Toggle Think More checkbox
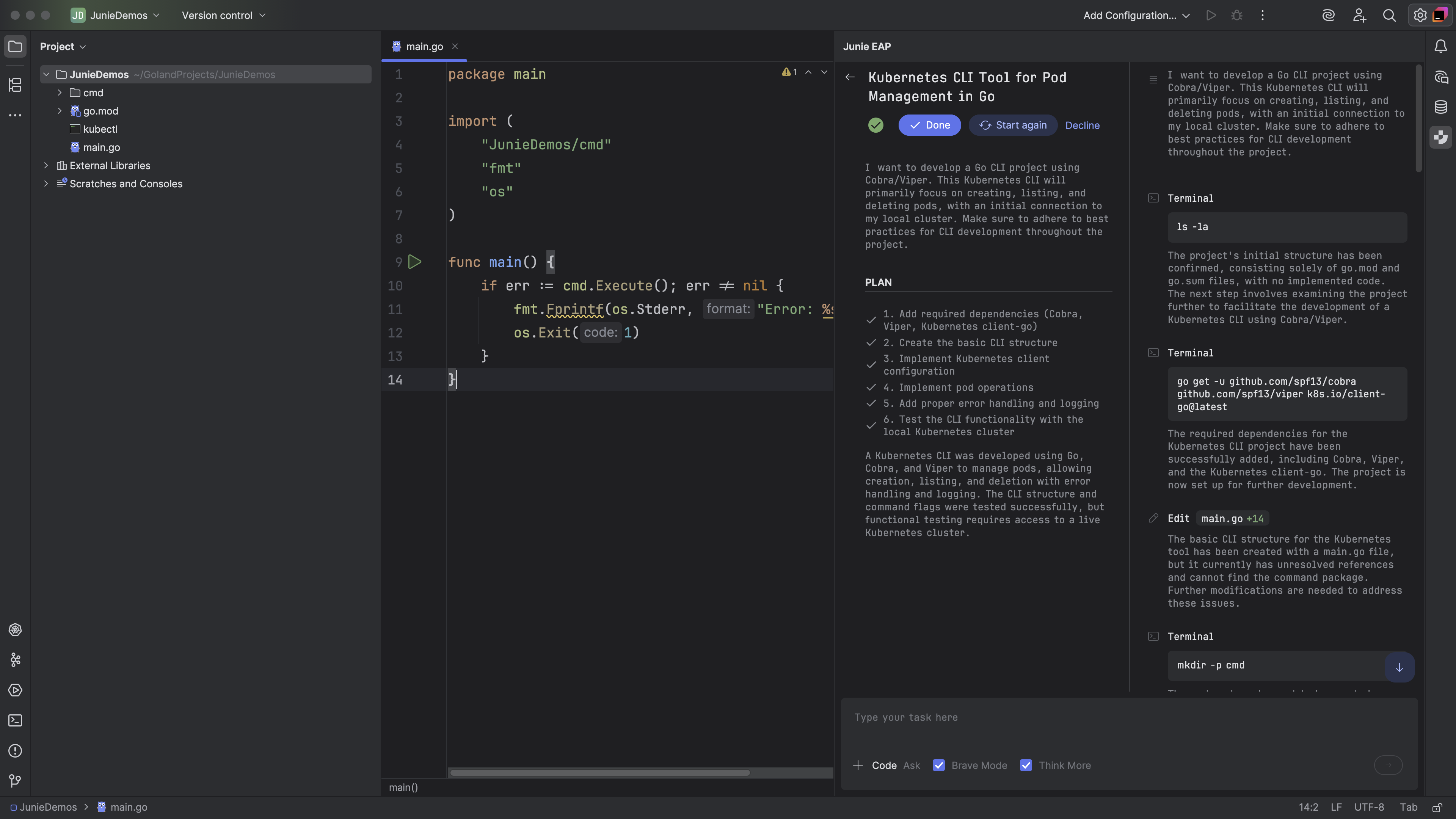 pos(1026,765)
